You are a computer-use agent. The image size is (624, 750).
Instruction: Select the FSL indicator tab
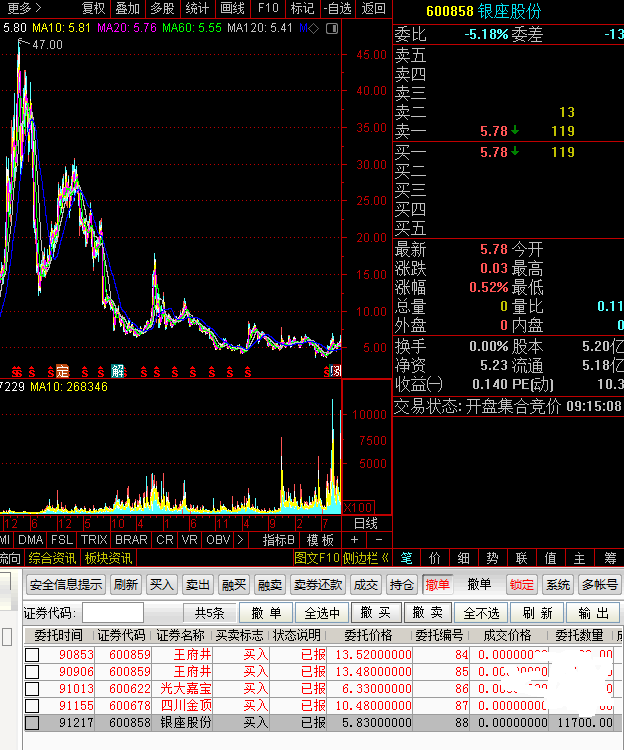tap(62, 540)
